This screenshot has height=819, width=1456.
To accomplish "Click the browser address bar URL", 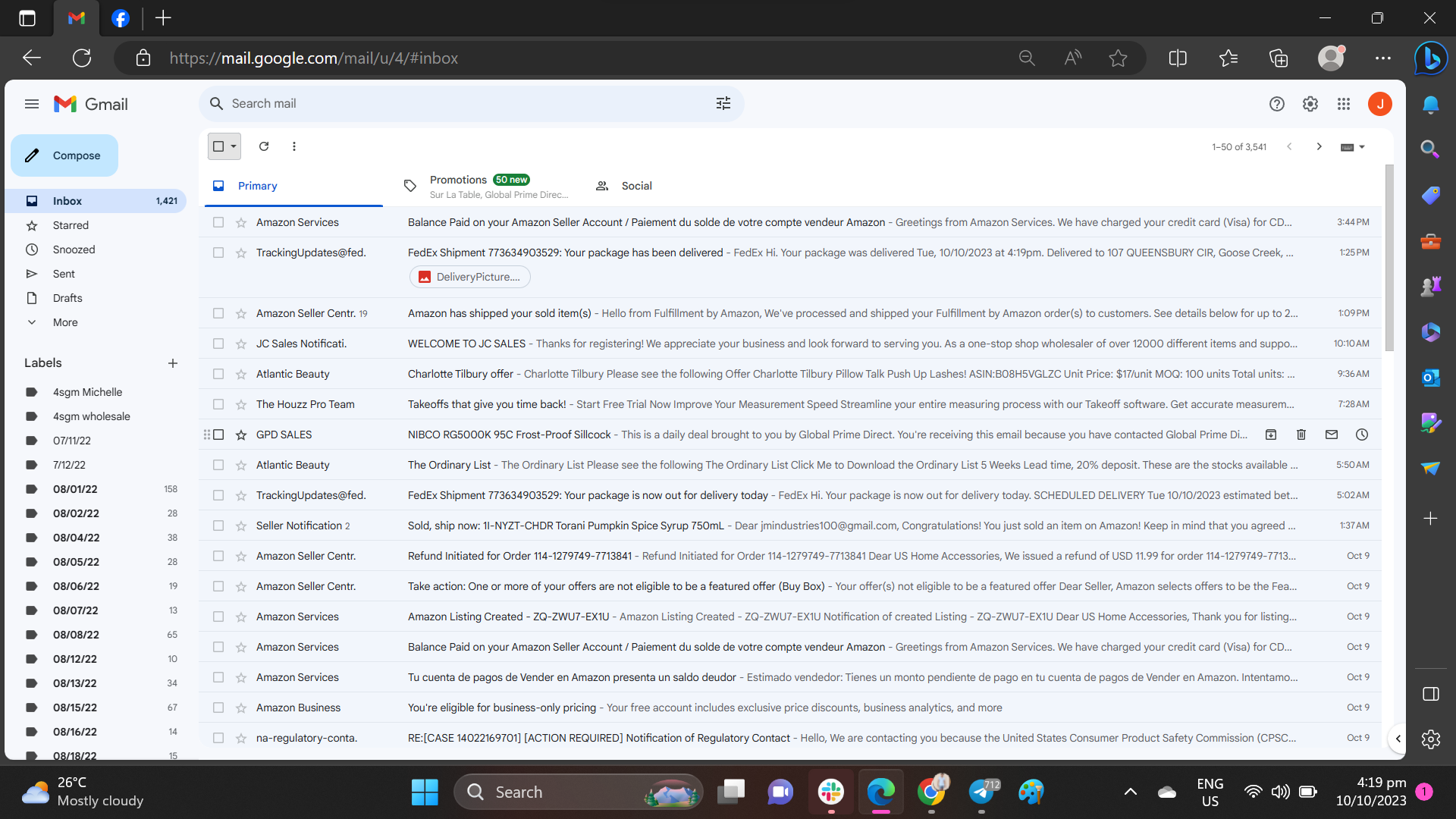I will click(314, 58).
